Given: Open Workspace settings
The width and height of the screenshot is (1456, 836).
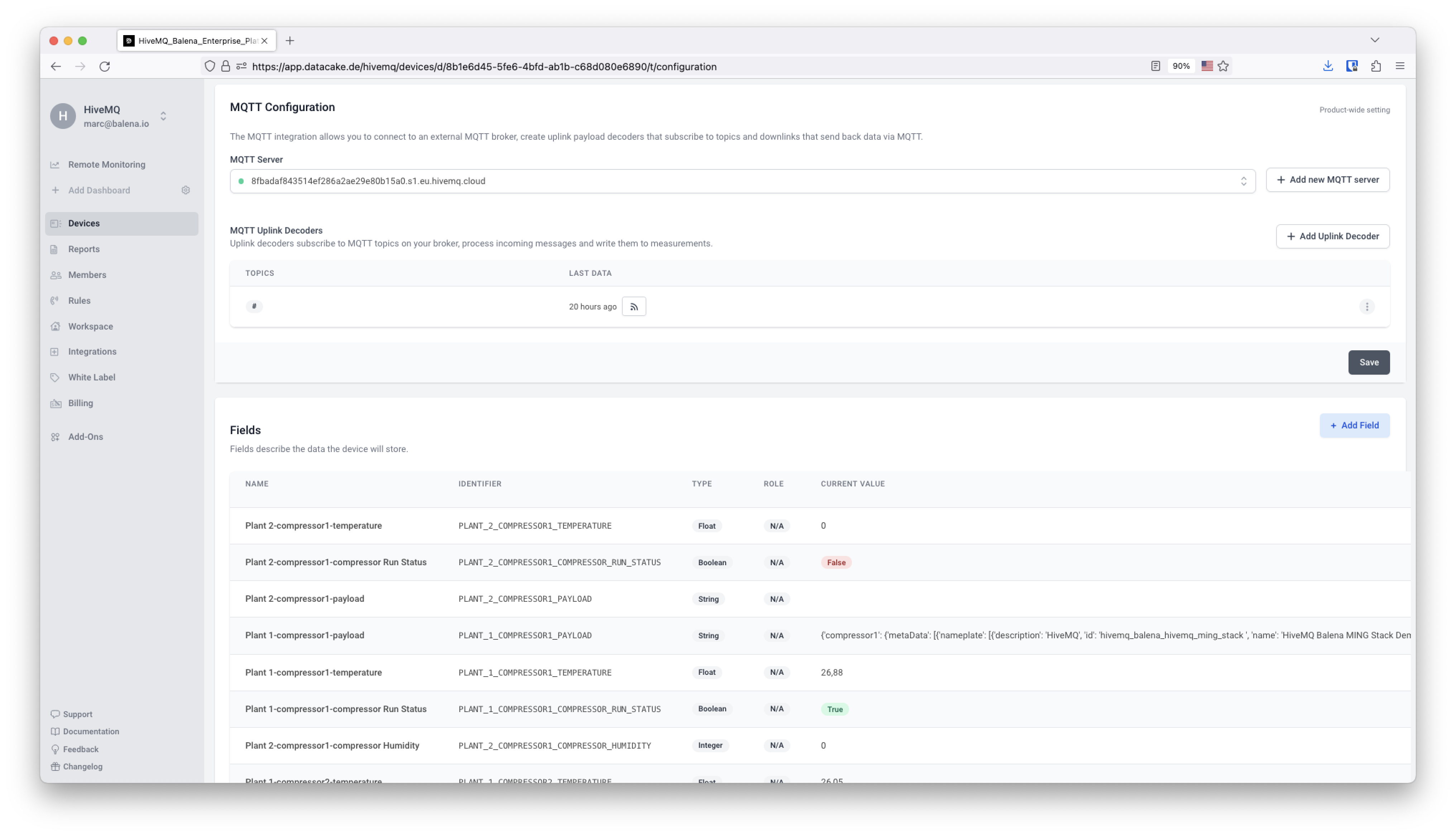Looking at the screenshot, I should coord(90,326).
